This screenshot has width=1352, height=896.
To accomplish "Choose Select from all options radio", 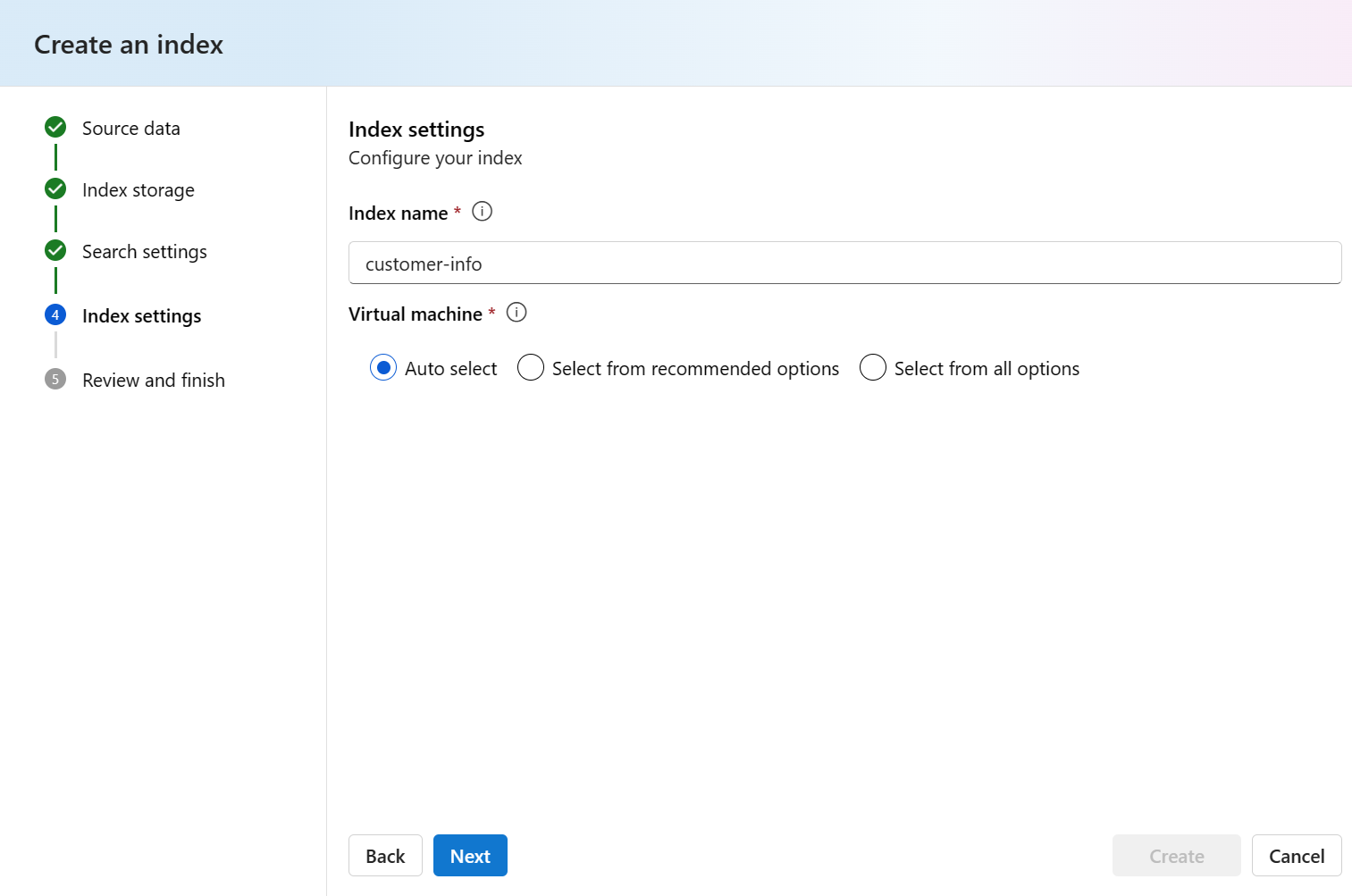I will (x=873, y=368).
